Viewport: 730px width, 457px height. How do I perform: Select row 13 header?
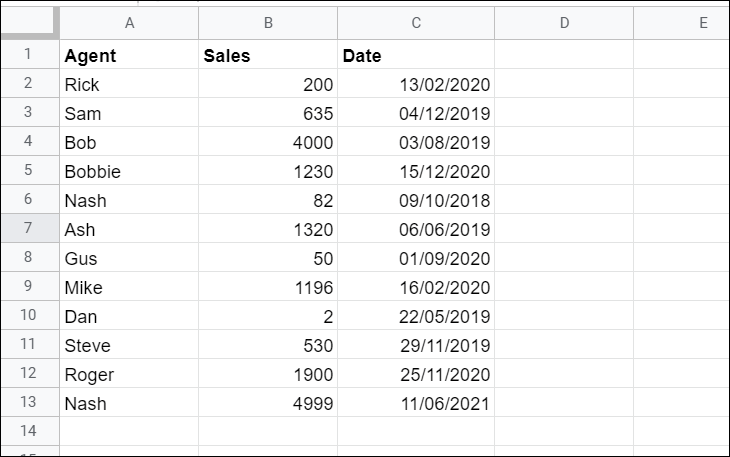pyautogui.click(x=28, y=403)
